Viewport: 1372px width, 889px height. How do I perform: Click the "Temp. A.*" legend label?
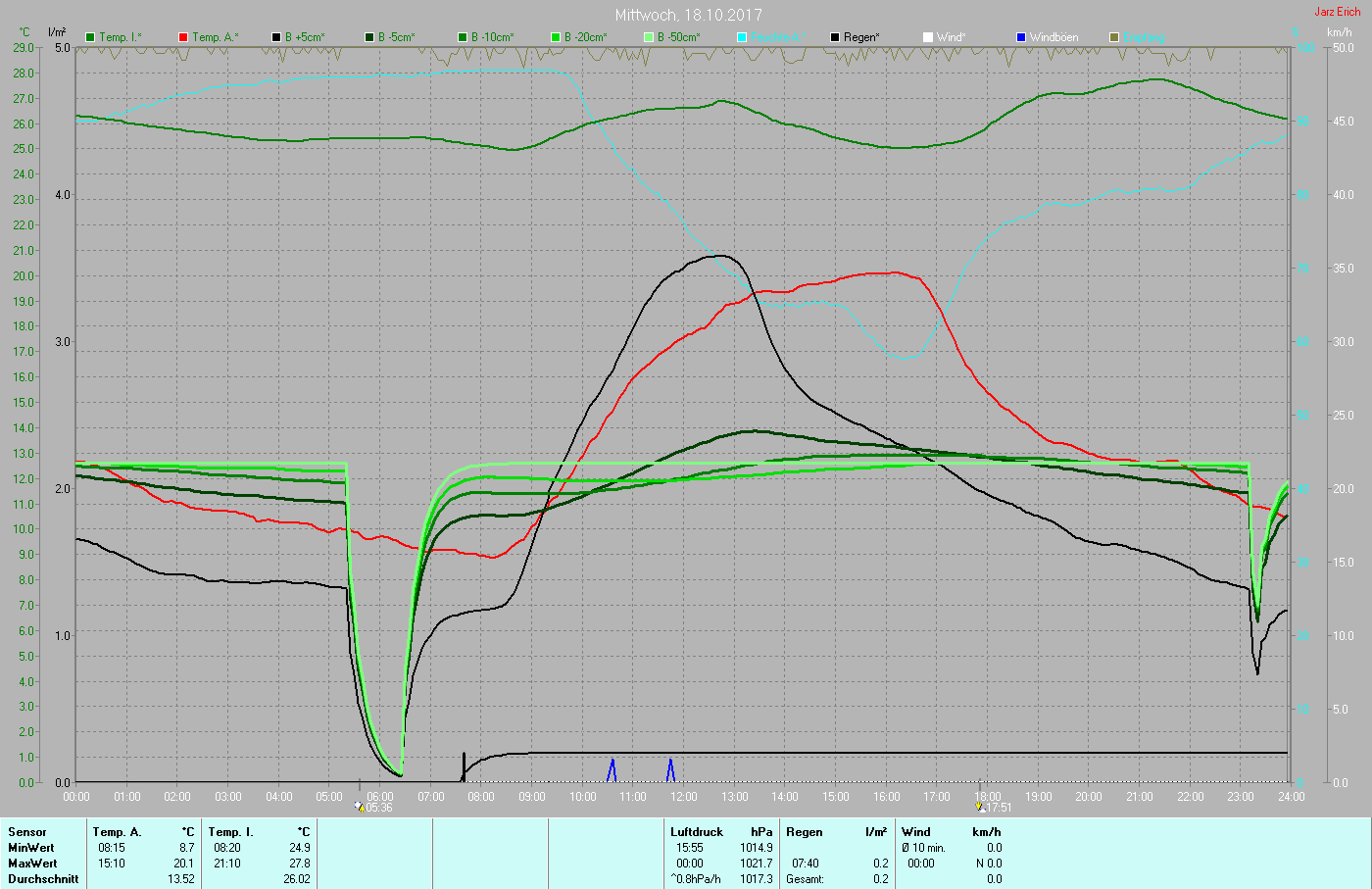(x=216, y=37)
